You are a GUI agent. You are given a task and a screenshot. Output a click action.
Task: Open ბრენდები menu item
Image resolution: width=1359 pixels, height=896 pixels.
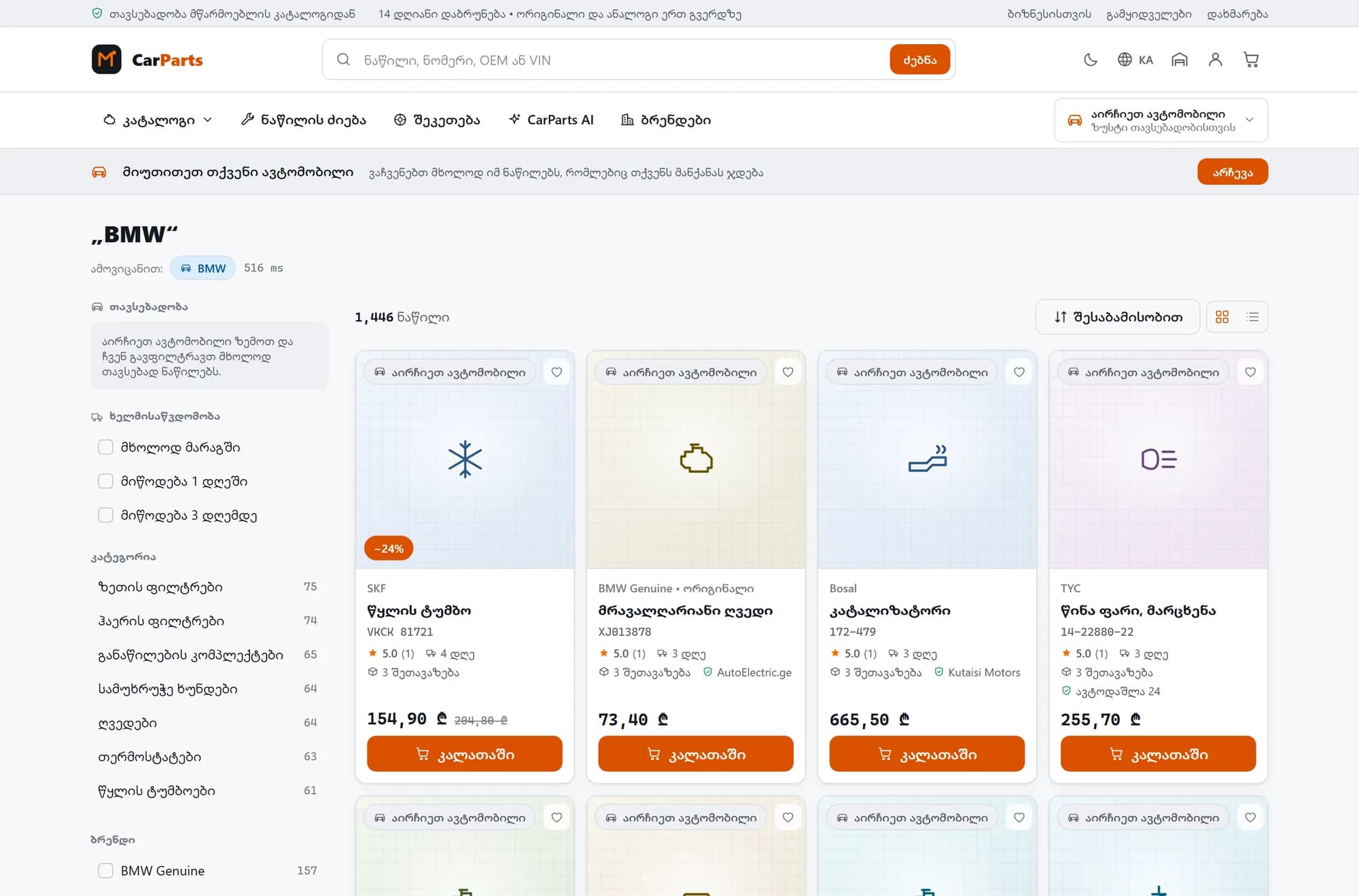[x=666, y=120]
